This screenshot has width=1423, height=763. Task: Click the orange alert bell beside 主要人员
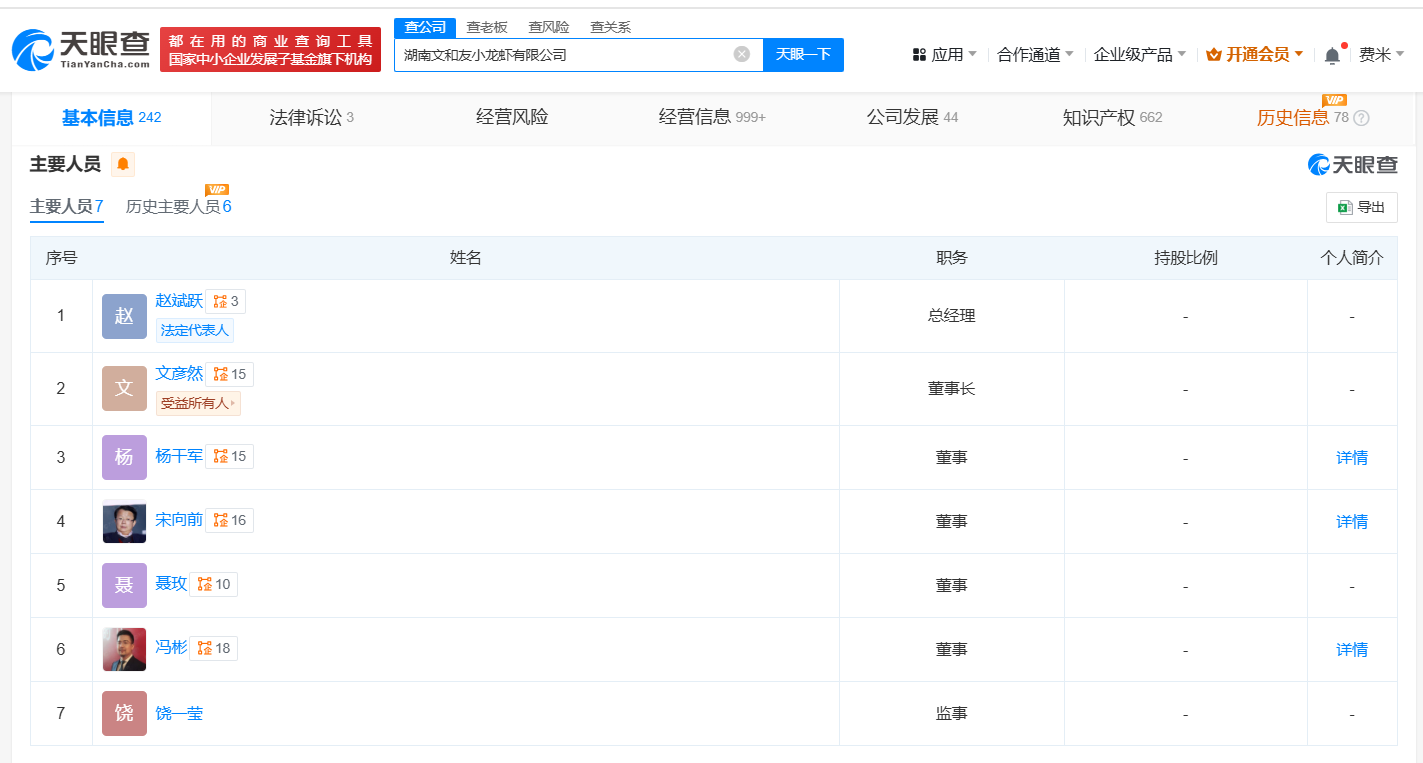tap(123, 164)
